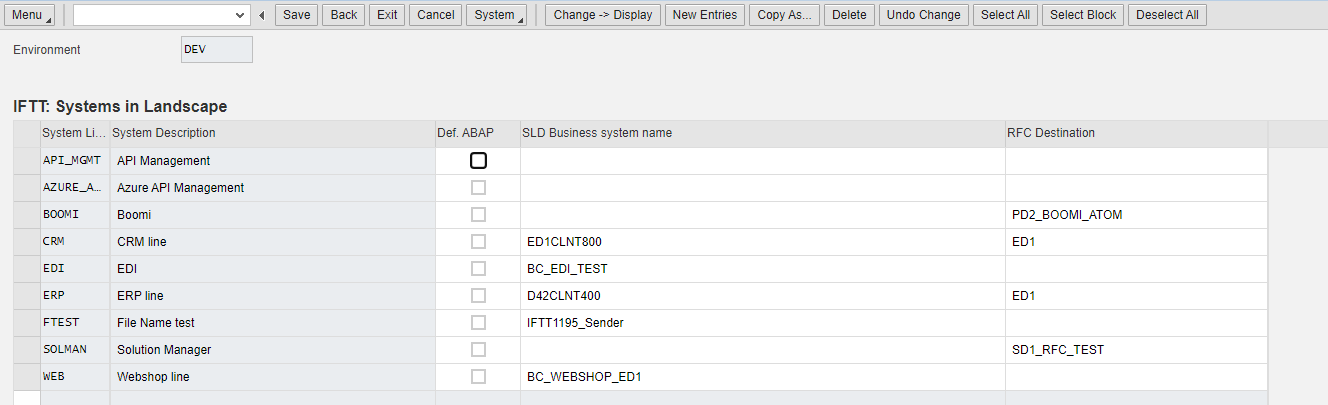Click the small left arrow beside command field
The height and width of the screenshot is (405, 1328).
262,15
